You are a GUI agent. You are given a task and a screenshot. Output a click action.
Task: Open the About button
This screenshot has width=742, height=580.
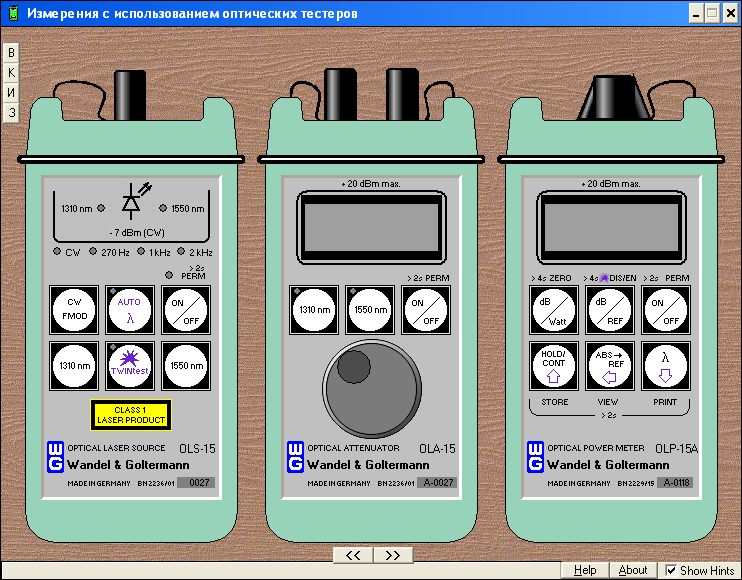tap(633, 570)
